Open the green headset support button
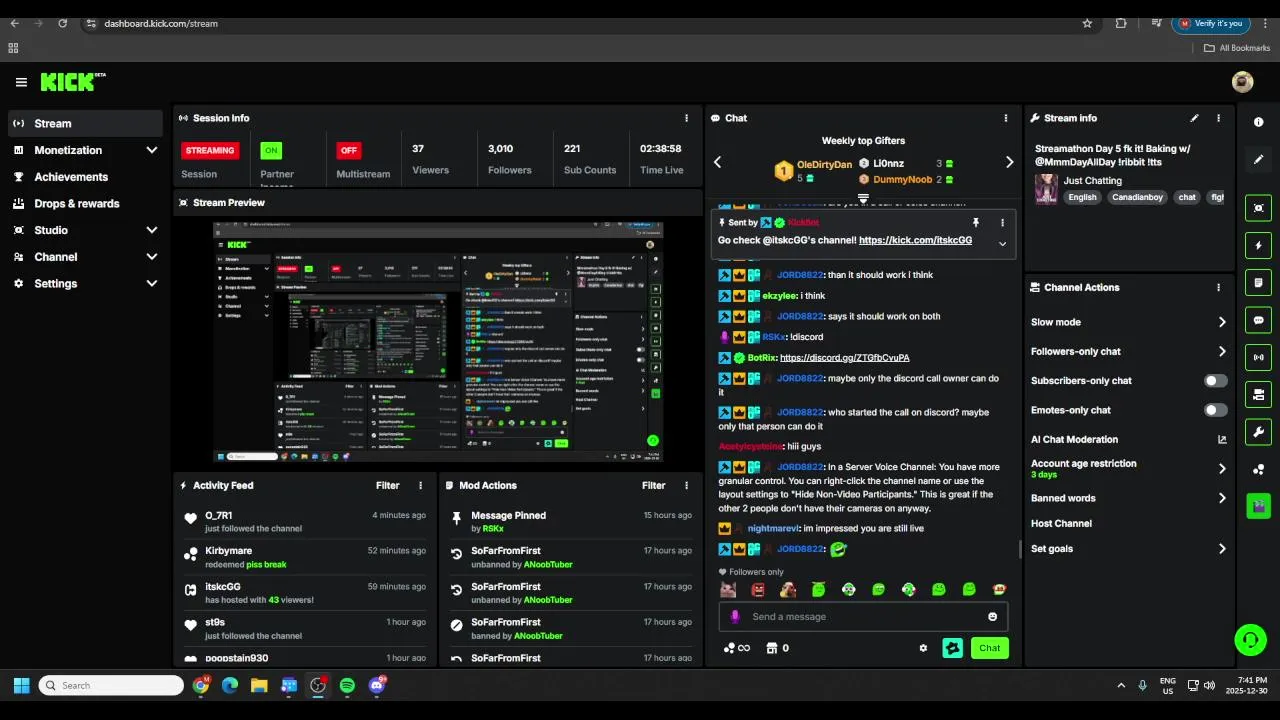The height and width of the screenshot is (720, 1280). 1249,640
